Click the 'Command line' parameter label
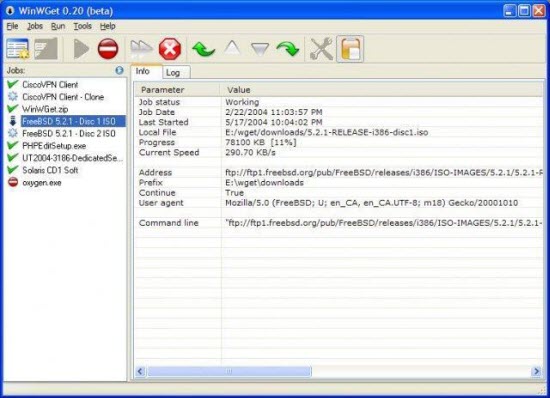550x398 pixels. tap(169, 223)
